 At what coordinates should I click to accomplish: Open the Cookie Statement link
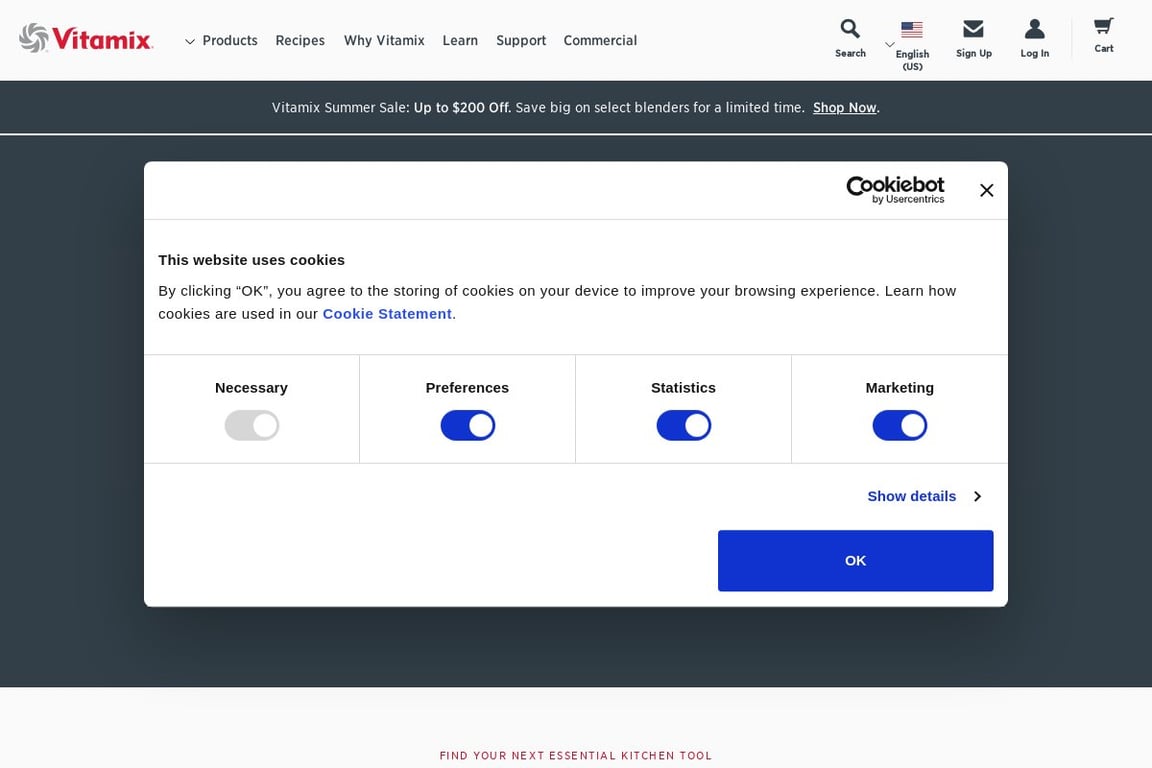[387, 314]
